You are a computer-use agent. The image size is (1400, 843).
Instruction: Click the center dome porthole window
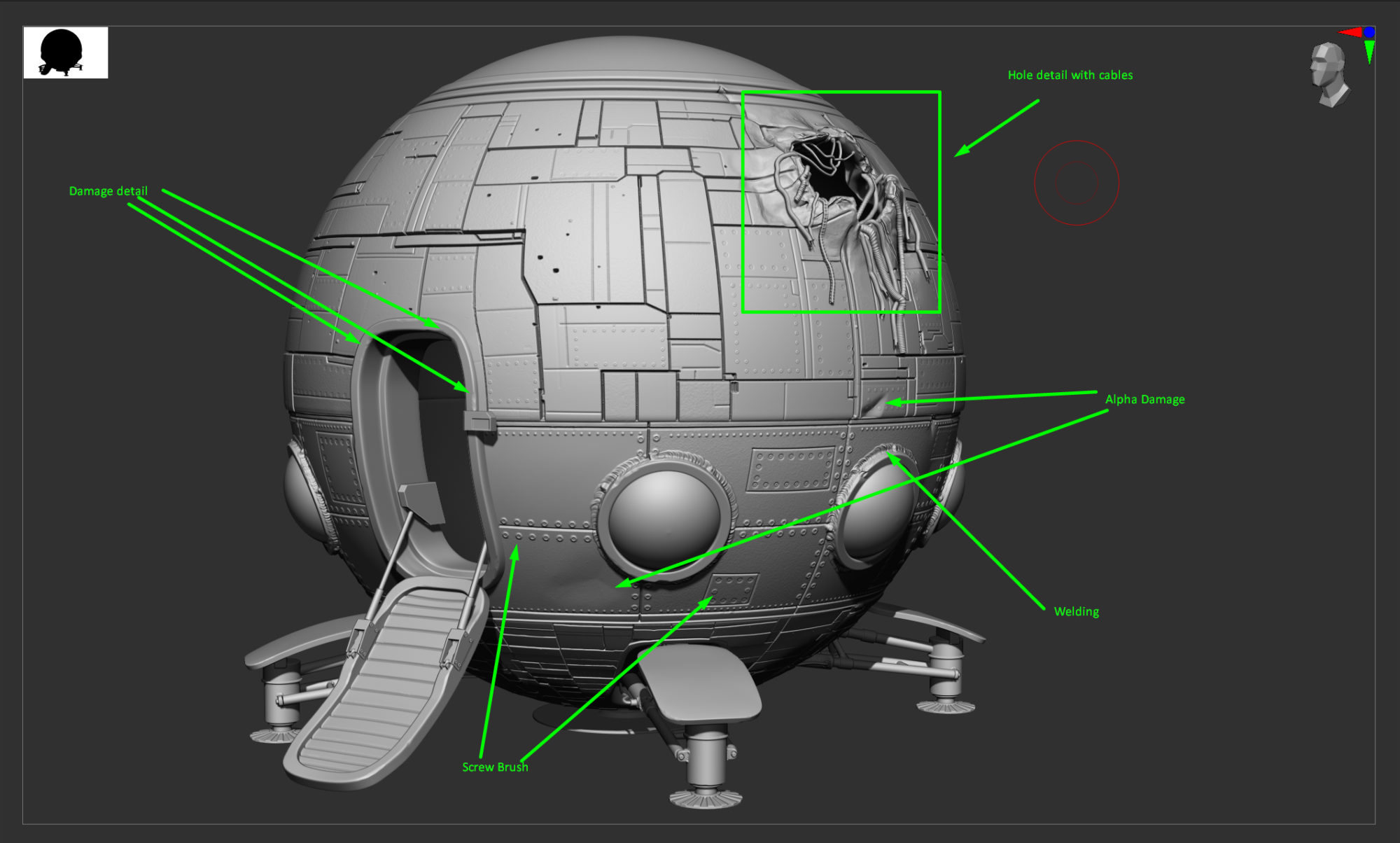(x=664, y=519)
